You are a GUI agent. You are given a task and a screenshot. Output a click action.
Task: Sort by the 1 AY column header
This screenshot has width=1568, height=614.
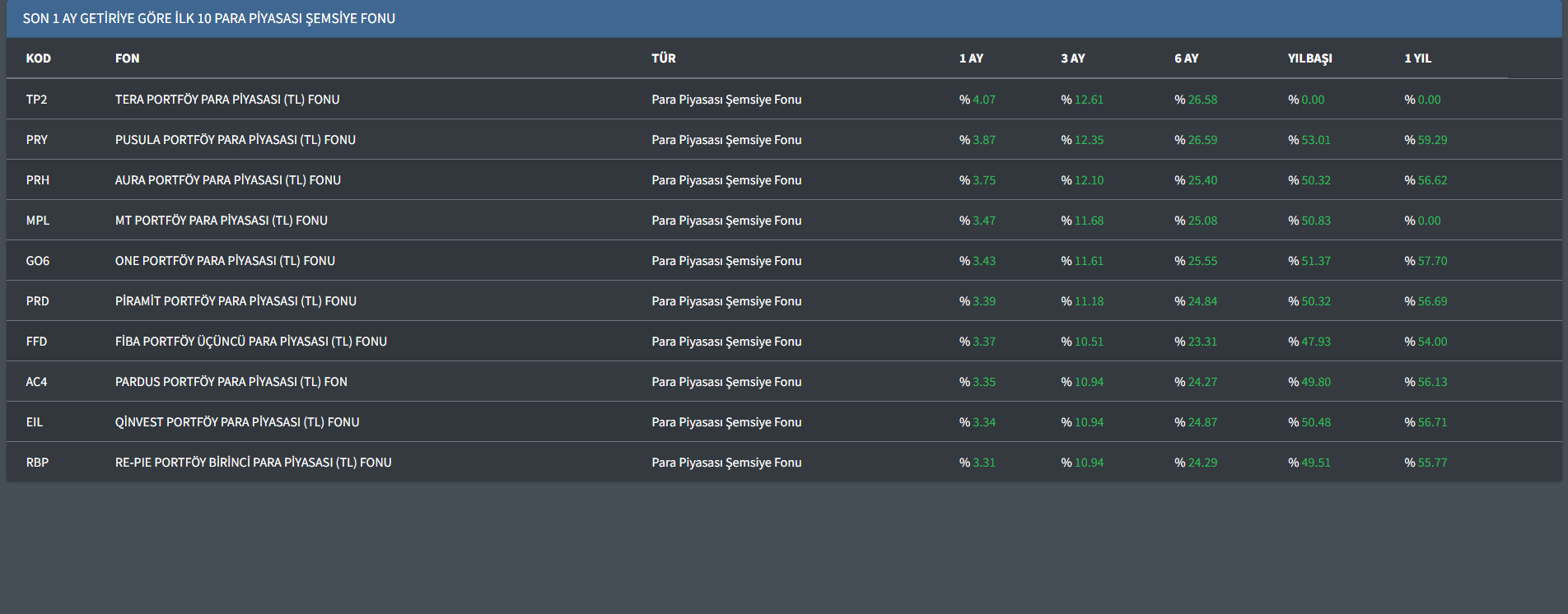click(971, 58)
